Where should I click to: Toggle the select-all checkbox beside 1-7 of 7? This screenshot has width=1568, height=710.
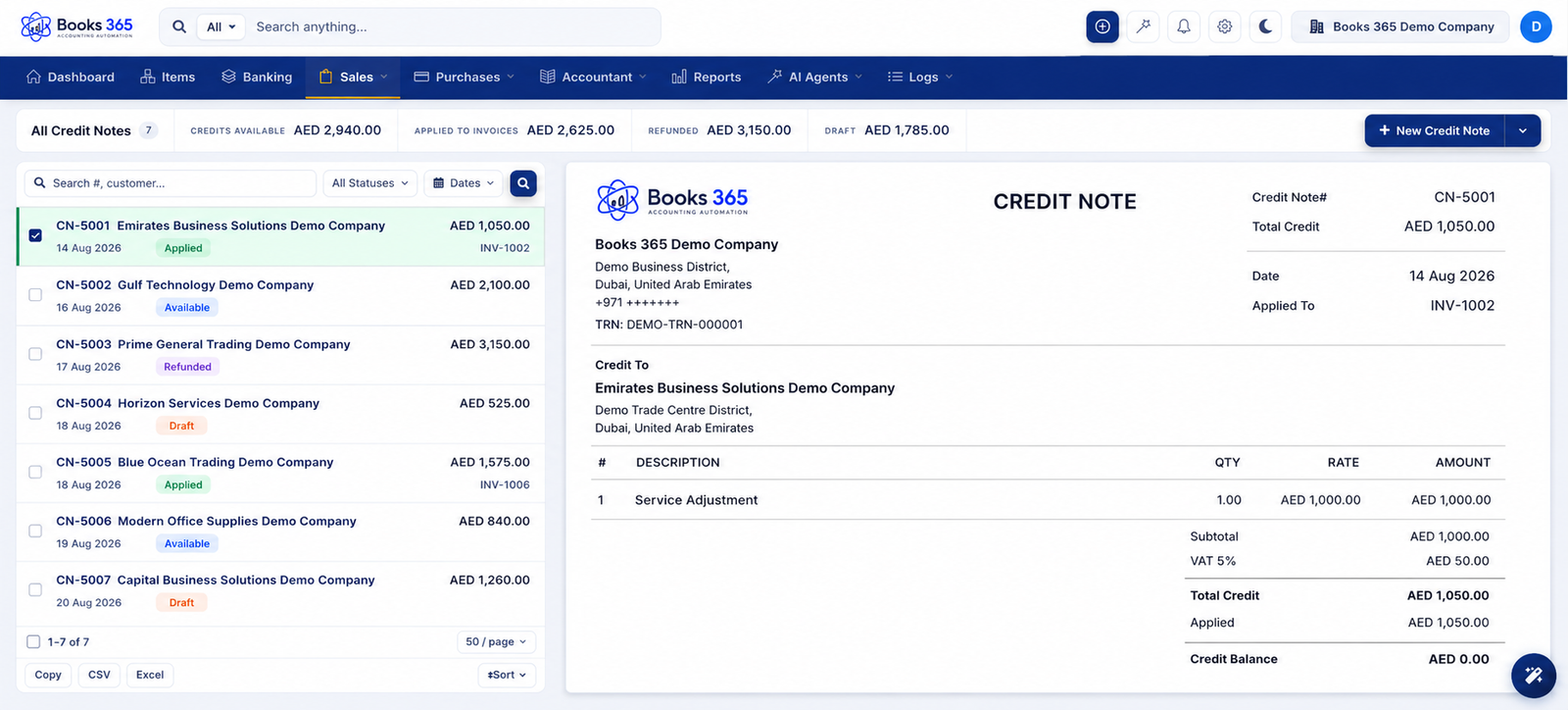coord(33,642)
